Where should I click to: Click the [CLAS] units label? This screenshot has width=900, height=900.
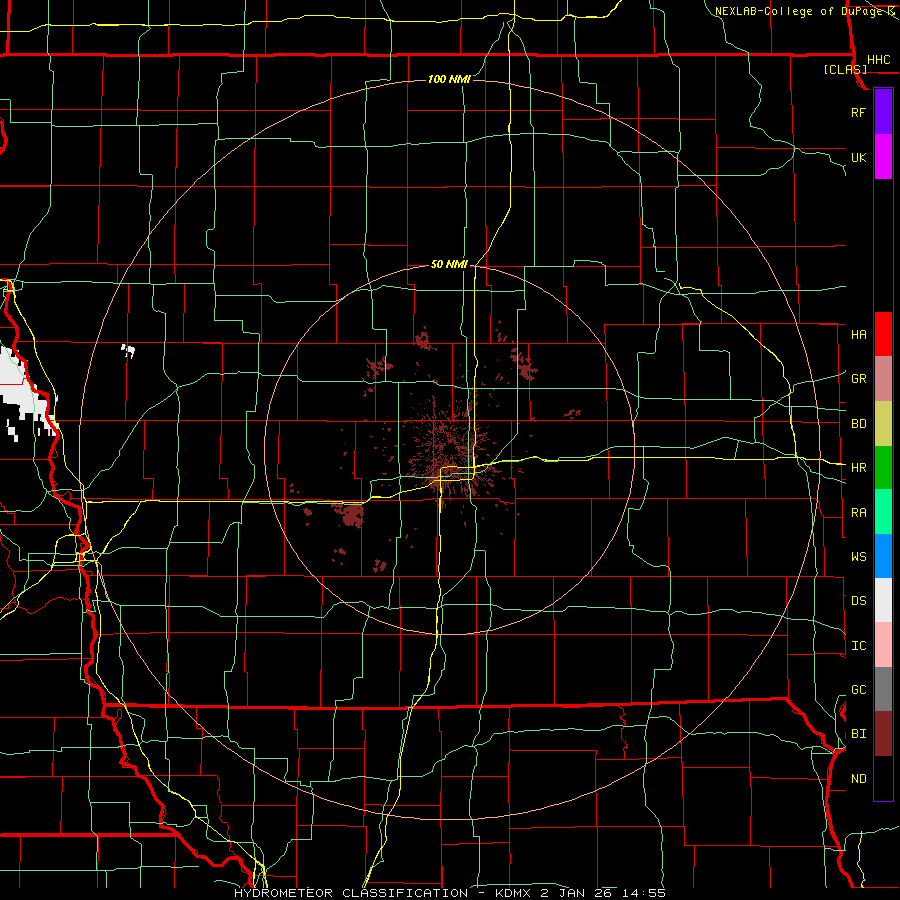click(845, 69)
